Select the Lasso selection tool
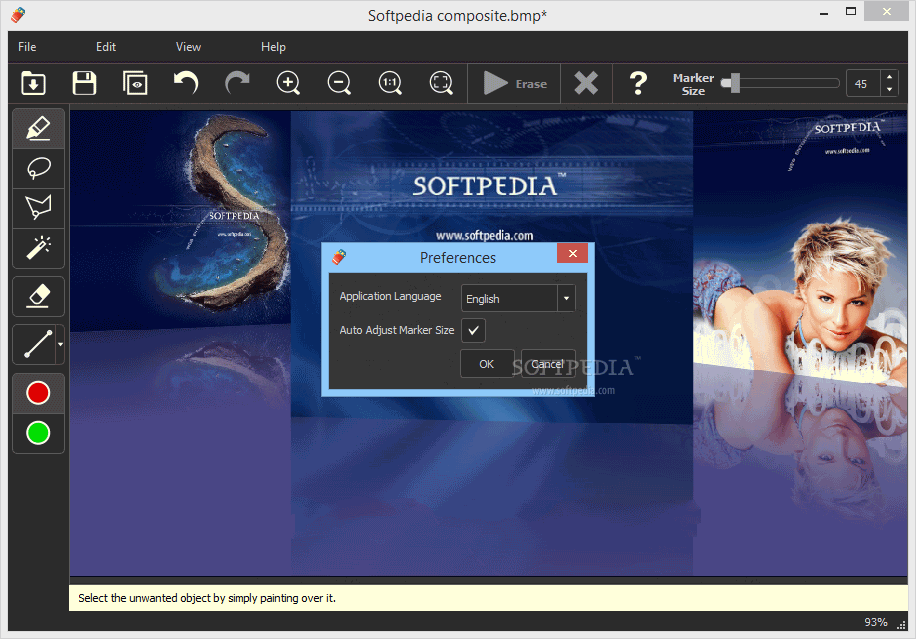 (39, 168)
